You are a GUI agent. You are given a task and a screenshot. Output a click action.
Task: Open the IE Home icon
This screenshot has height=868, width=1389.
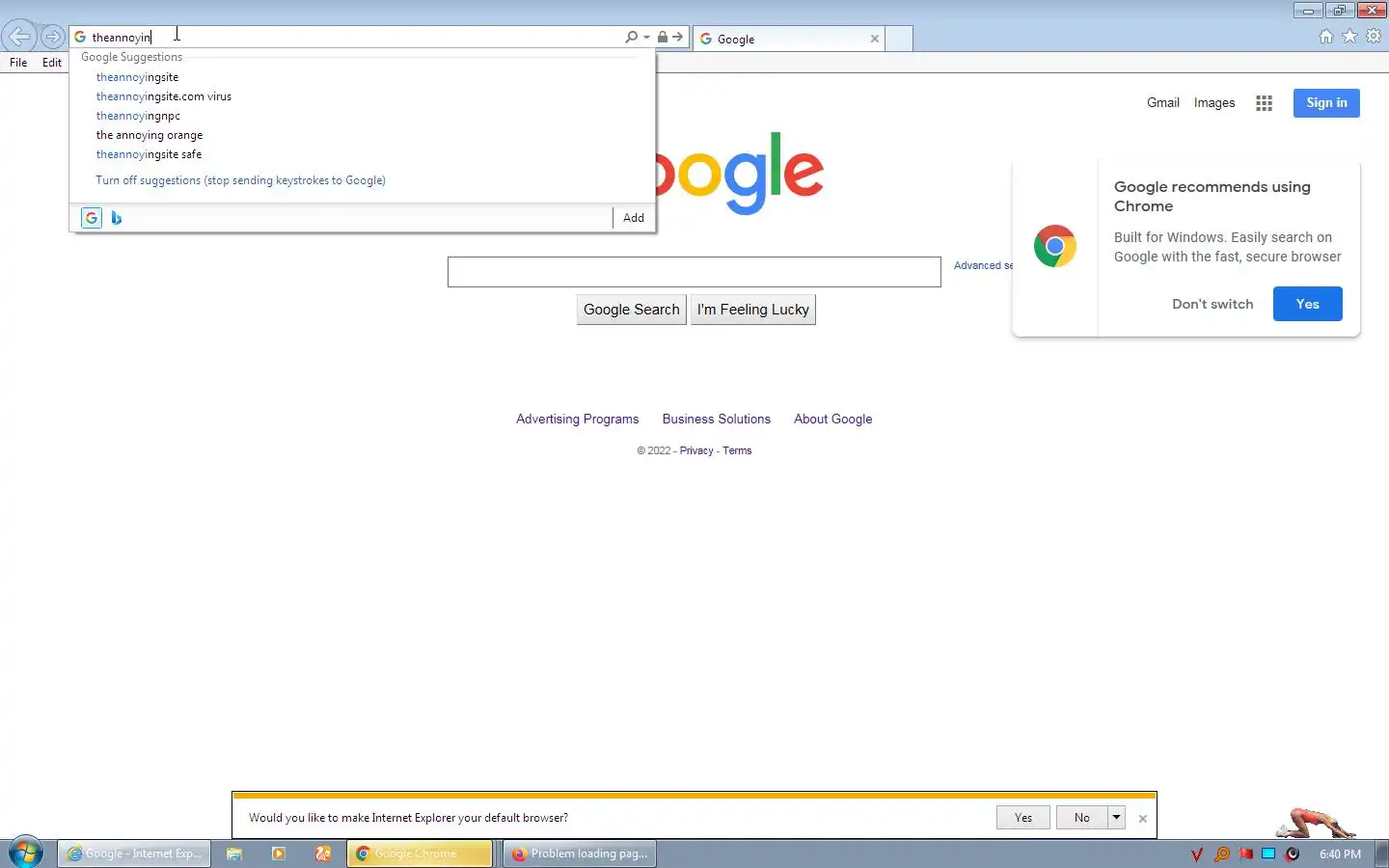click(1326, 37)
